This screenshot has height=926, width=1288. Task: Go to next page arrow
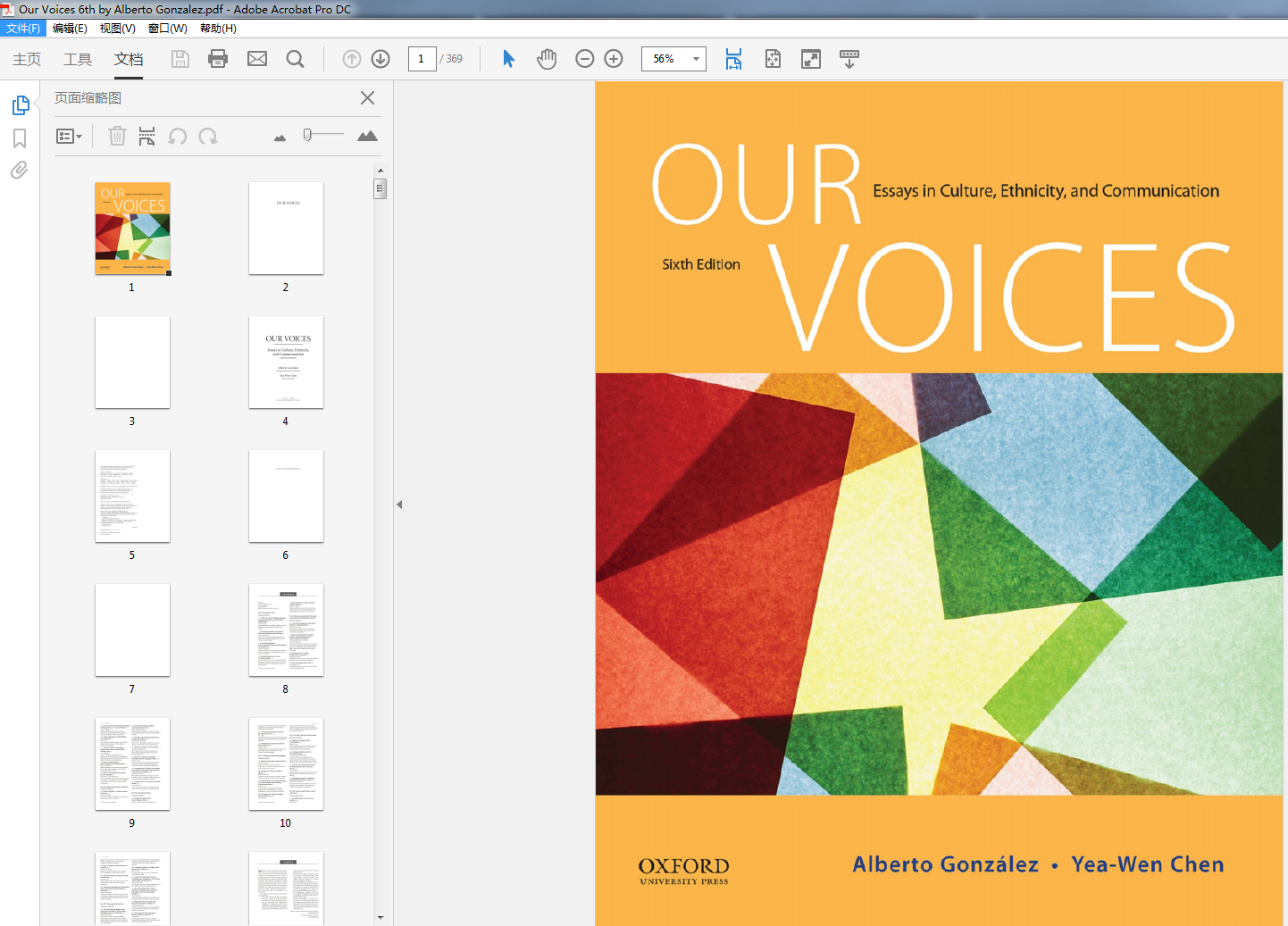point(381,59)
